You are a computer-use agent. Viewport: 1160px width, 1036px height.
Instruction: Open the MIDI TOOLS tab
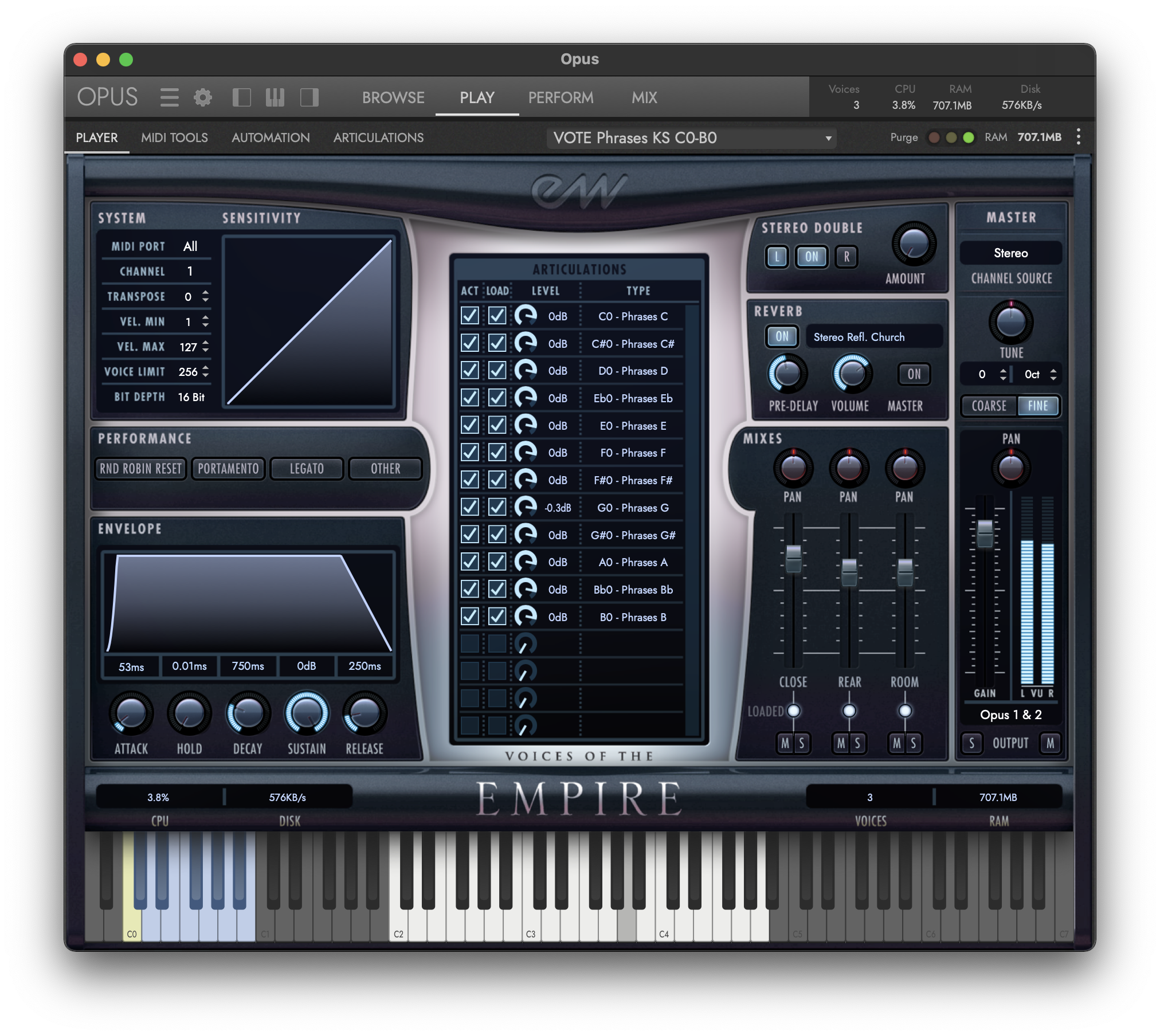(174, 138)
